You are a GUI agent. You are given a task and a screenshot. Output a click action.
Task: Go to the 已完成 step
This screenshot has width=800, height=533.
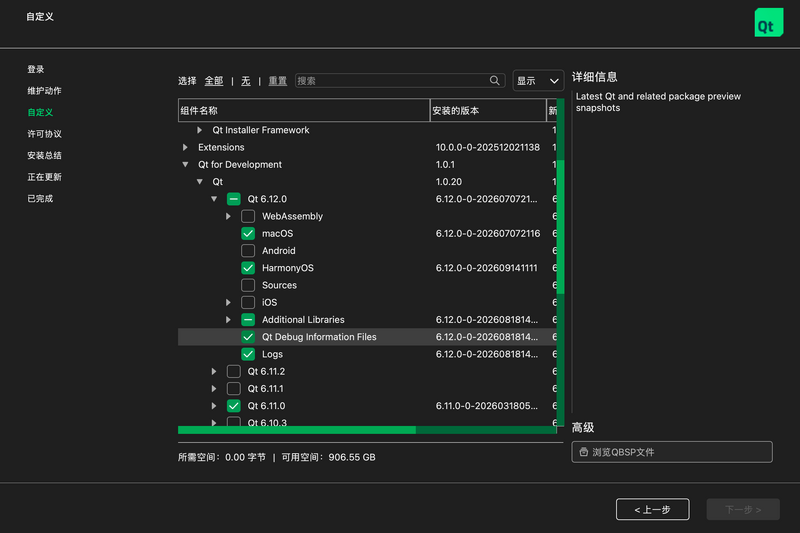click(40, 198)
